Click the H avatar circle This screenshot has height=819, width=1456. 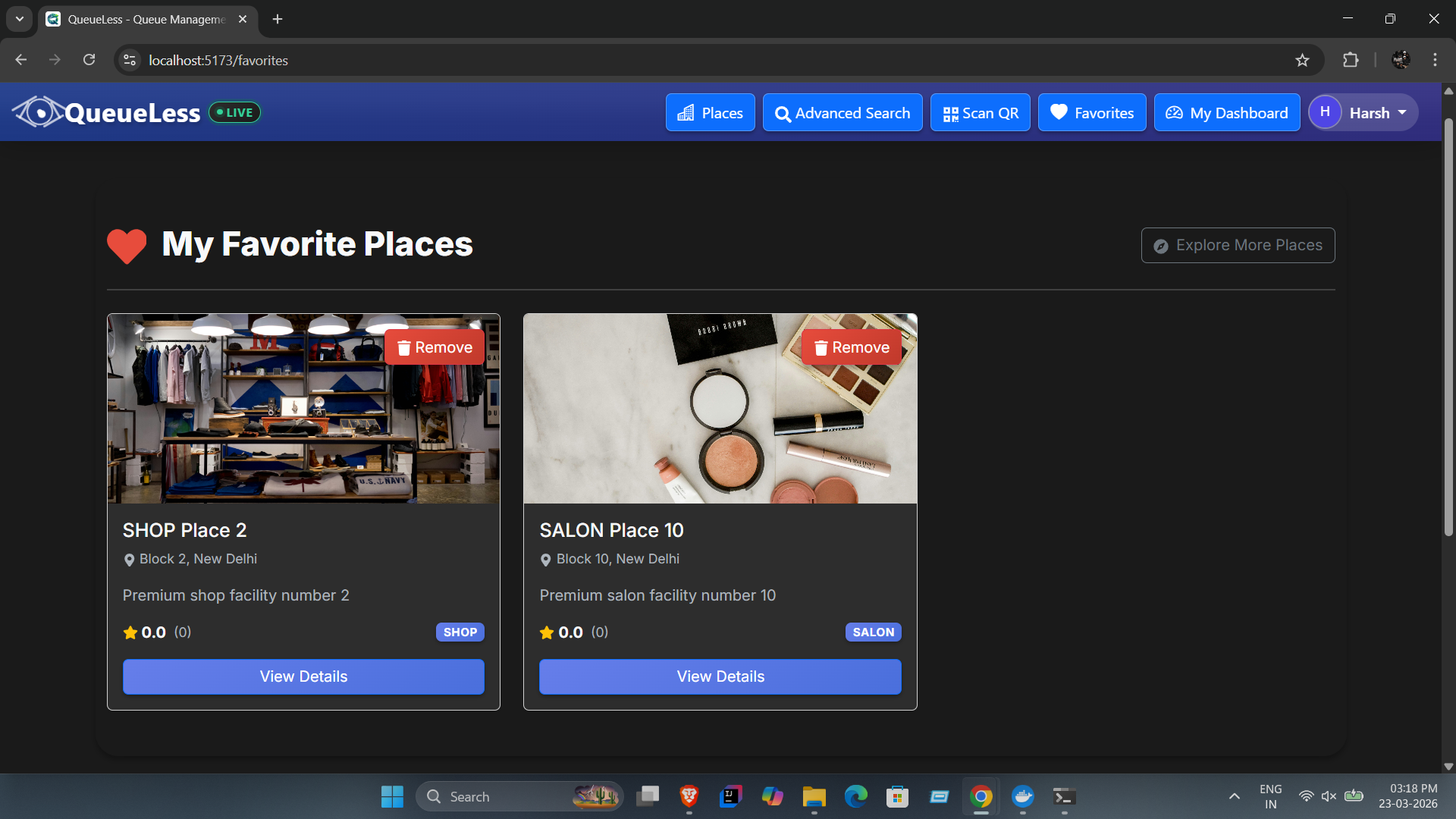[x=1325, y=112]
